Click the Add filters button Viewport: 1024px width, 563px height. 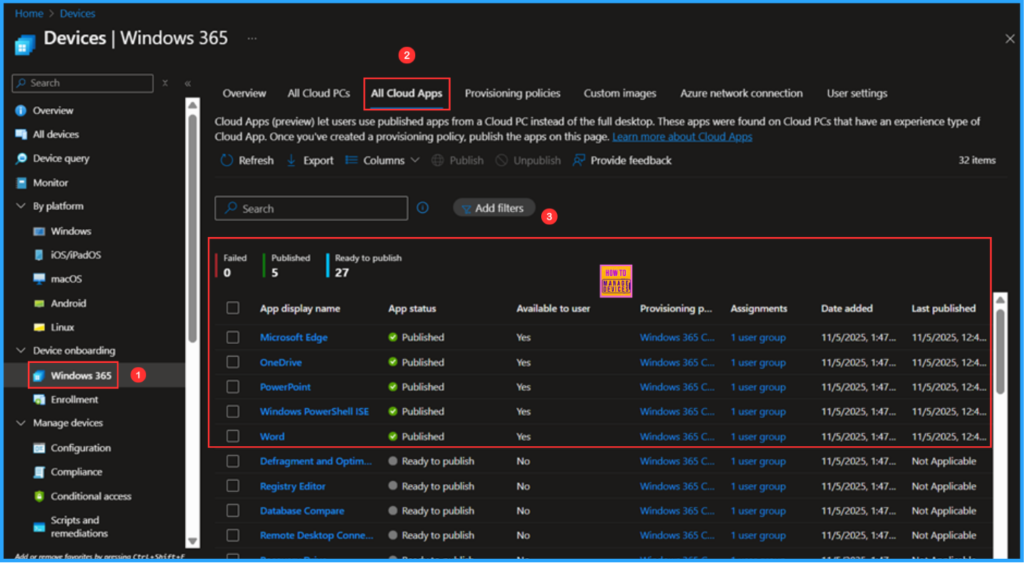tap(494, 208)
